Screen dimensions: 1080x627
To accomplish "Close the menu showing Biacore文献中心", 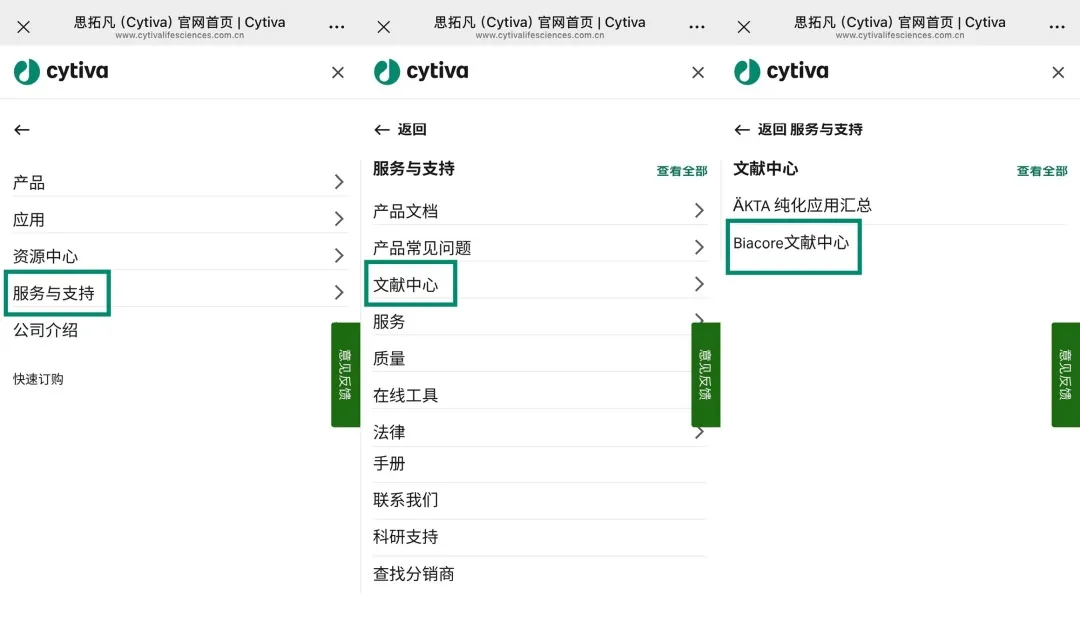I will pyautogui.click(x=1058, y=72).
